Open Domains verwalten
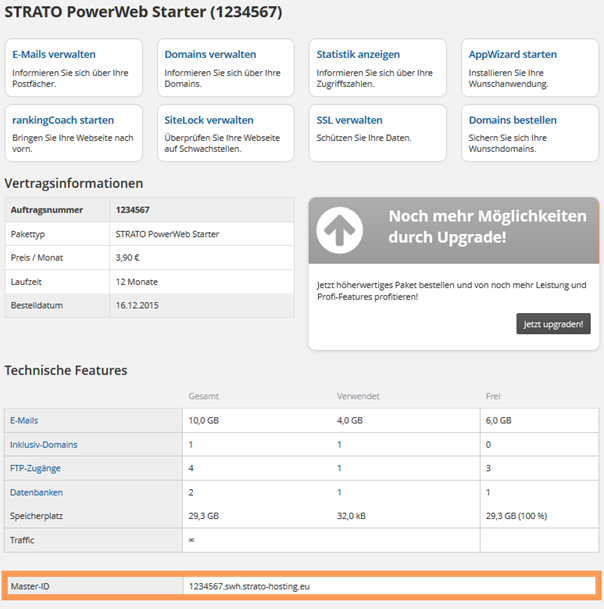 (x=210, y=54)
